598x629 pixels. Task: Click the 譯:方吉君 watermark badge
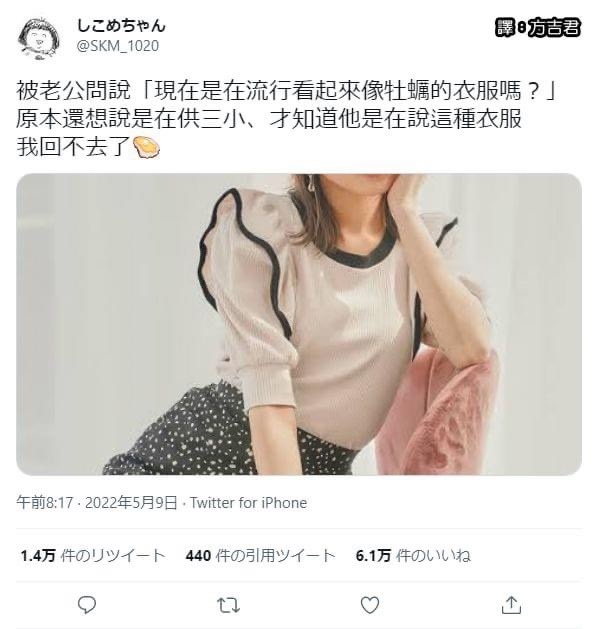pyautogui.click(x=538, y=28)
